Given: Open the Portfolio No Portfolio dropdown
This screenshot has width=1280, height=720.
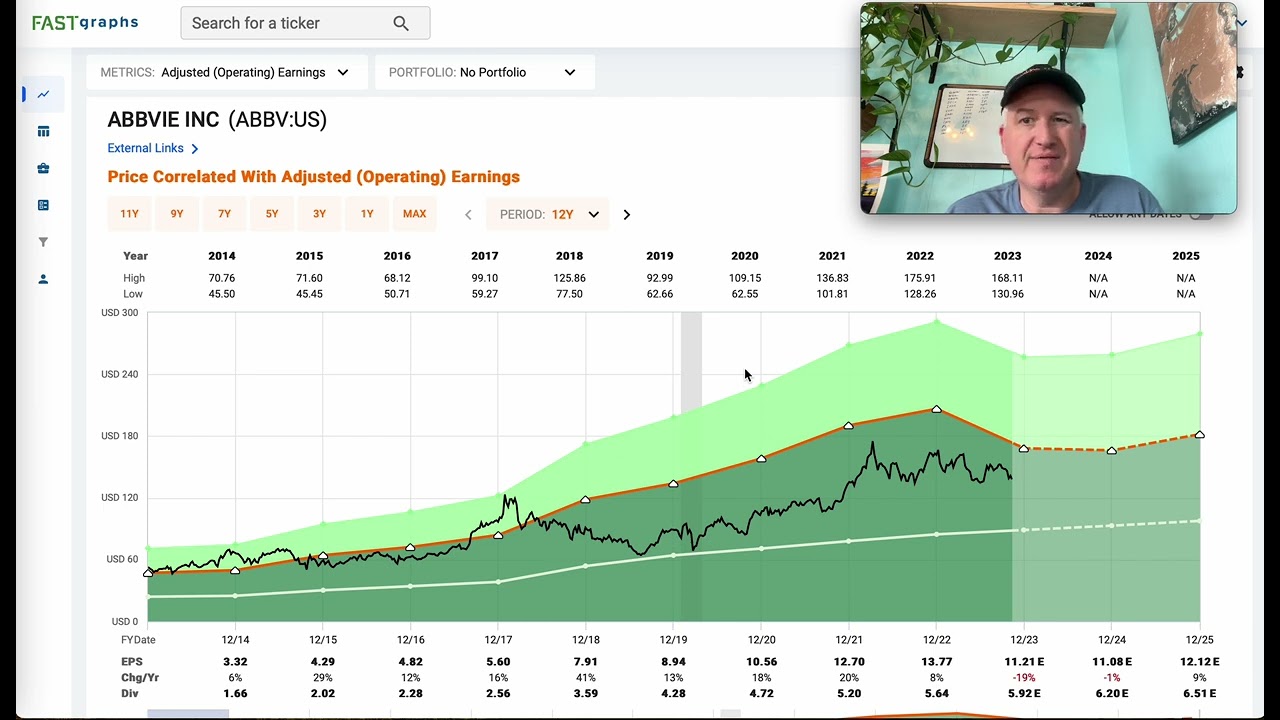Looking at the screenshot, I should [485, 72].
